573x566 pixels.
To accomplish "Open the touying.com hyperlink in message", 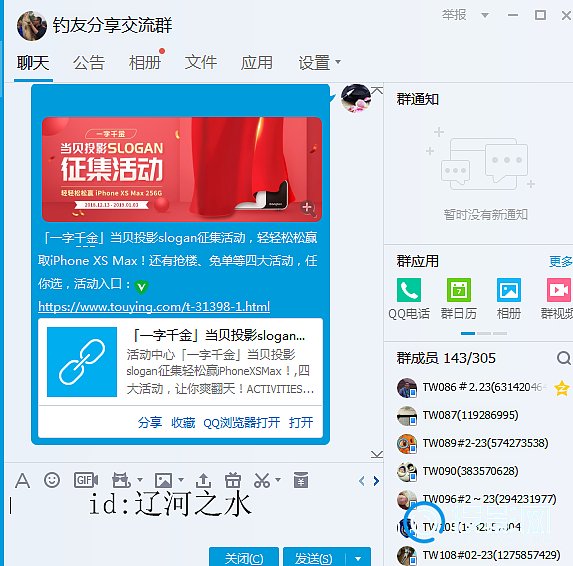I will (x=154, y=306).
